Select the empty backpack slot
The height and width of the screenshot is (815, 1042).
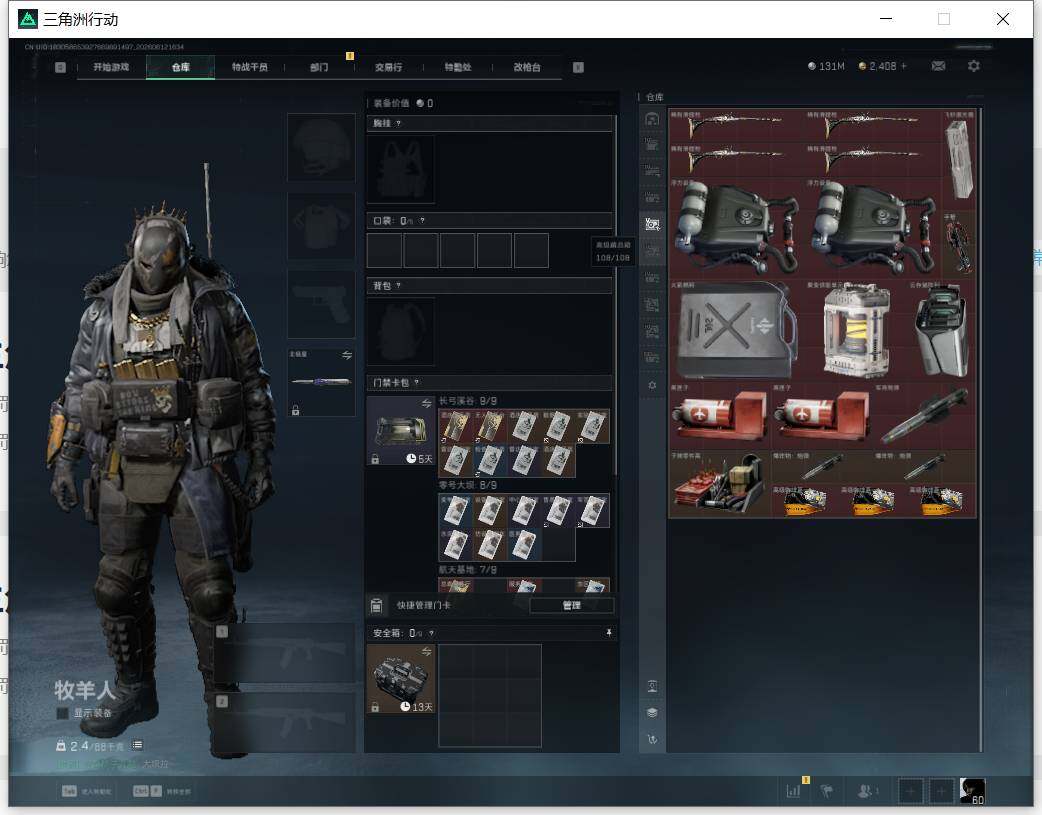[x=401, y=332]
